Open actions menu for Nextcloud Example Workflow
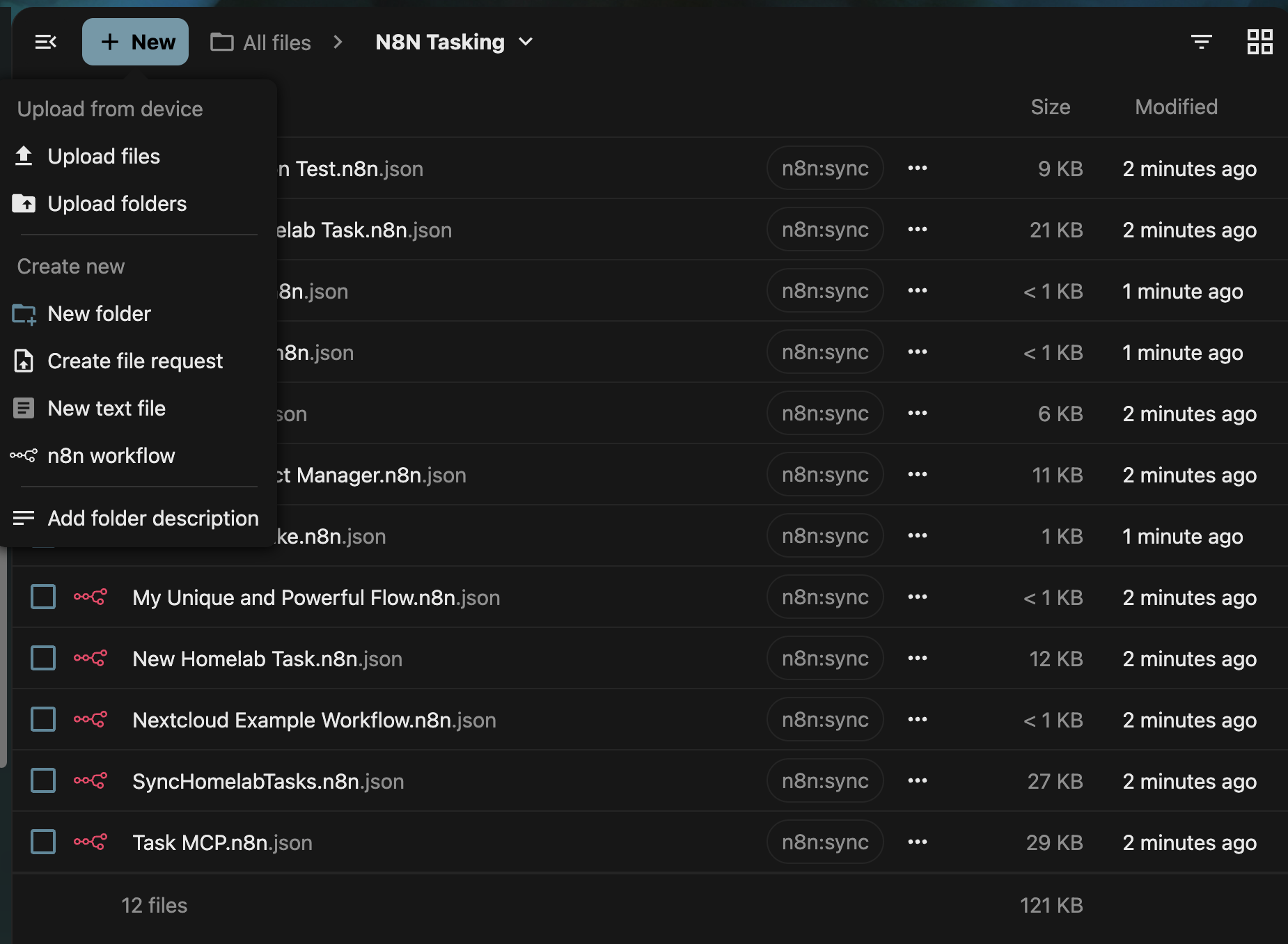 918,719
